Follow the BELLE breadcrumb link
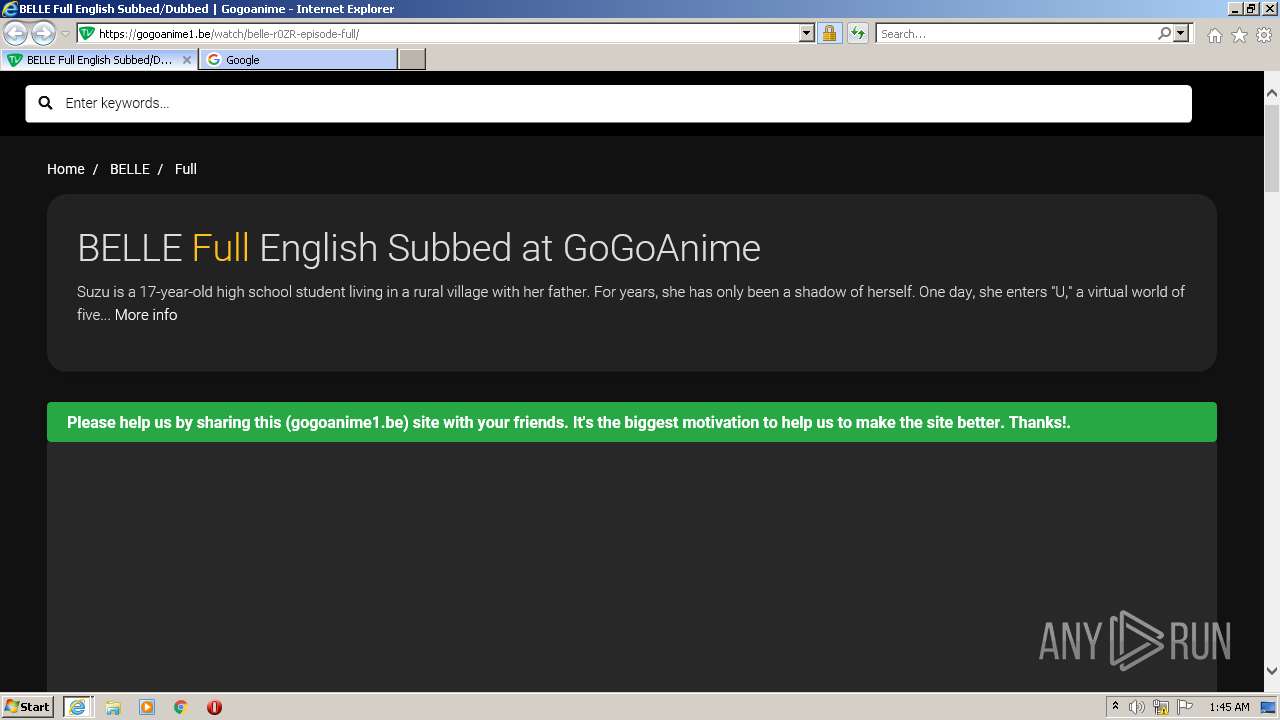 tap(130, 169)
